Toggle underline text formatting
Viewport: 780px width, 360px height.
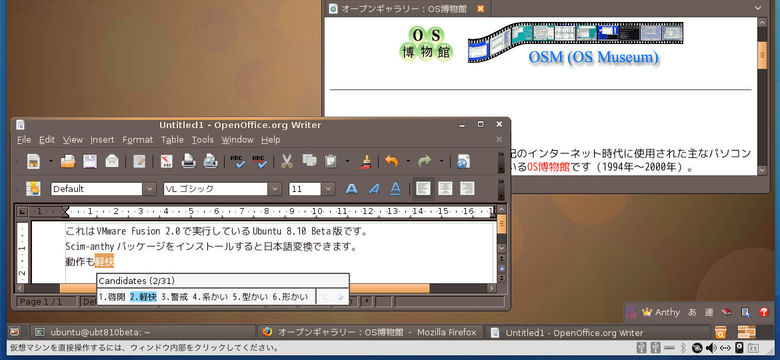point(395,188)
